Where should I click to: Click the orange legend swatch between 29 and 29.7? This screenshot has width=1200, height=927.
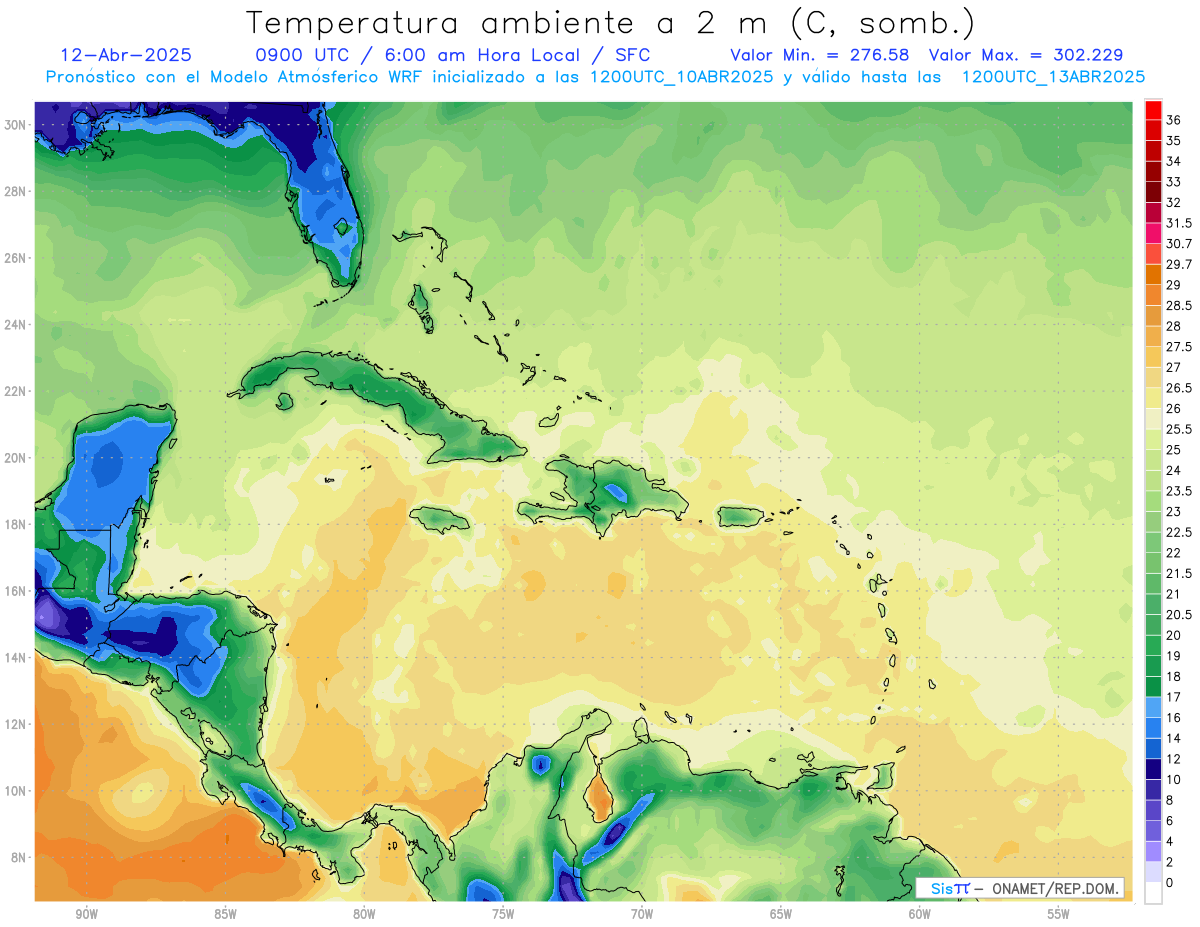point(1153,274)
